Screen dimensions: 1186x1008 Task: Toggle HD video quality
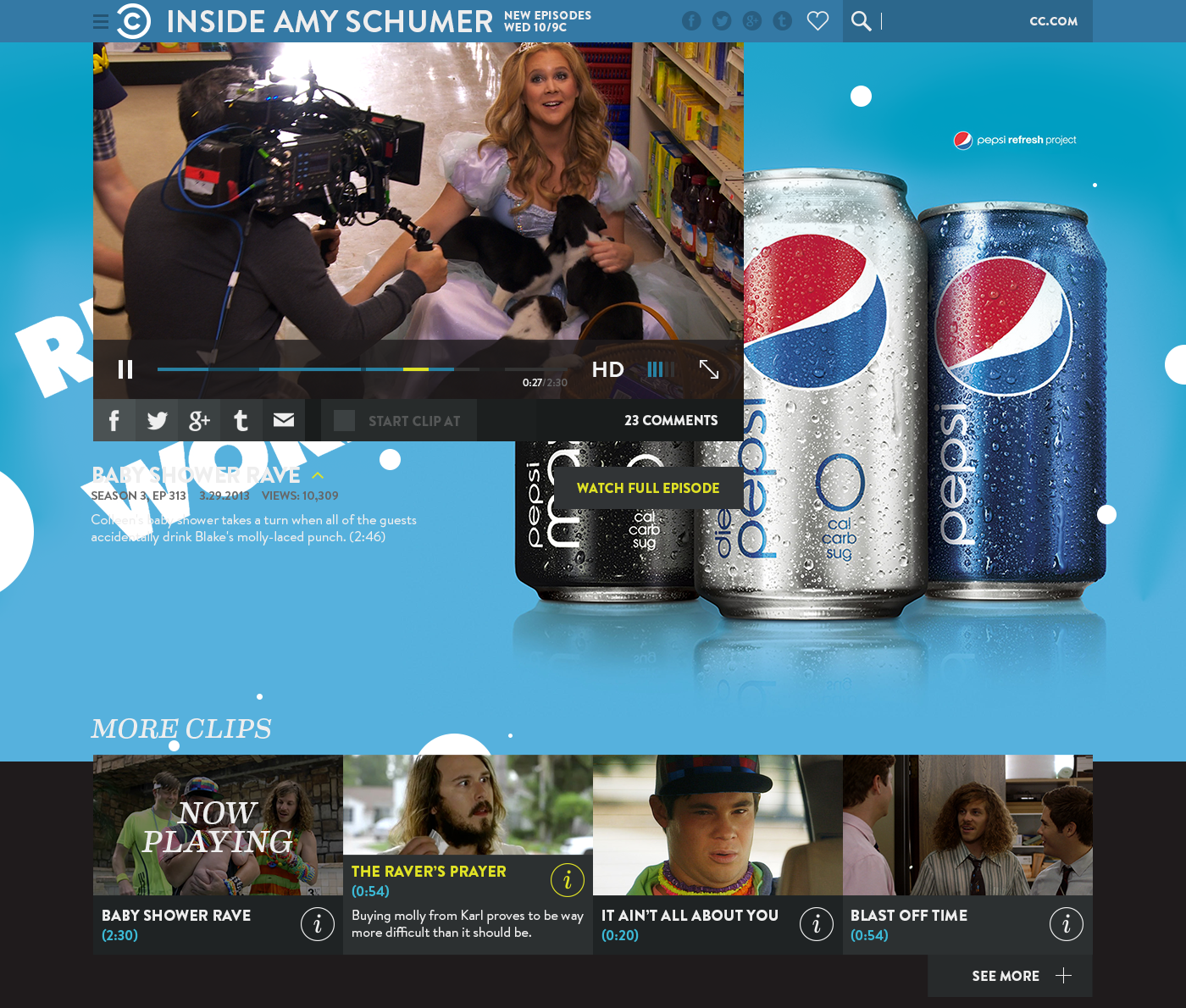coord(607,369)
